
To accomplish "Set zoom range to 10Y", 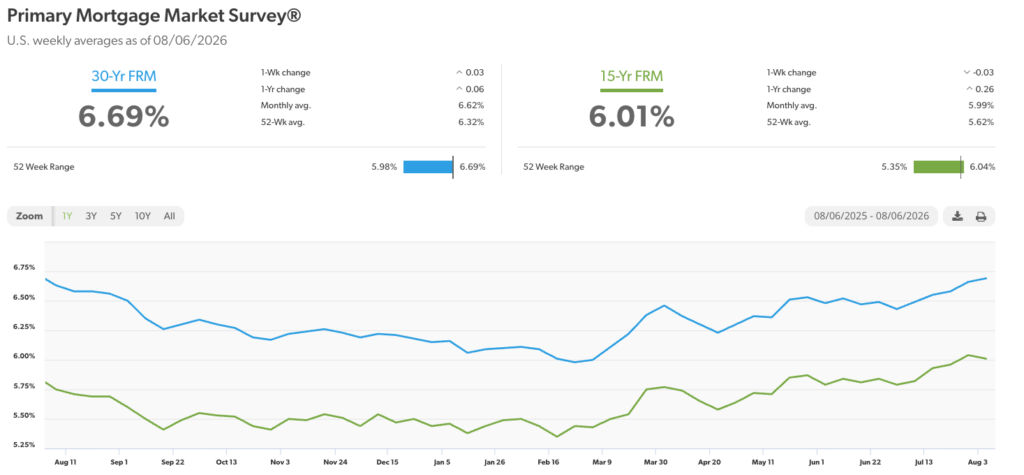I will (142, 216).
